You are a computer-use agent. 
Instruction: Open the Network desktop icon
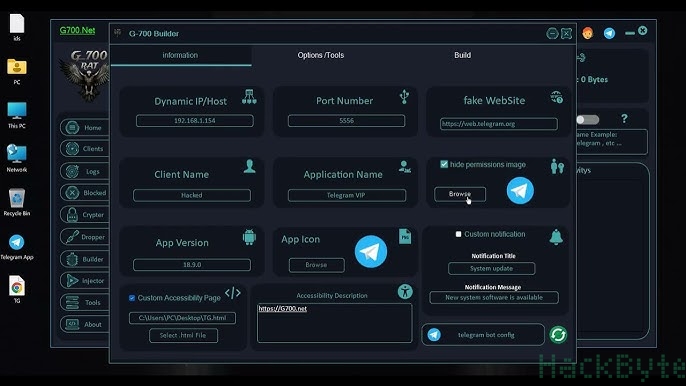click(x=17, y=158)
